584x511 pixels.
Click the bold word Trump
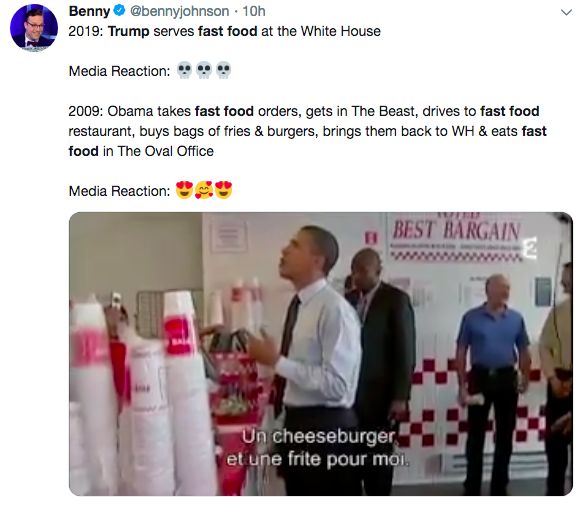coord(128,31)
